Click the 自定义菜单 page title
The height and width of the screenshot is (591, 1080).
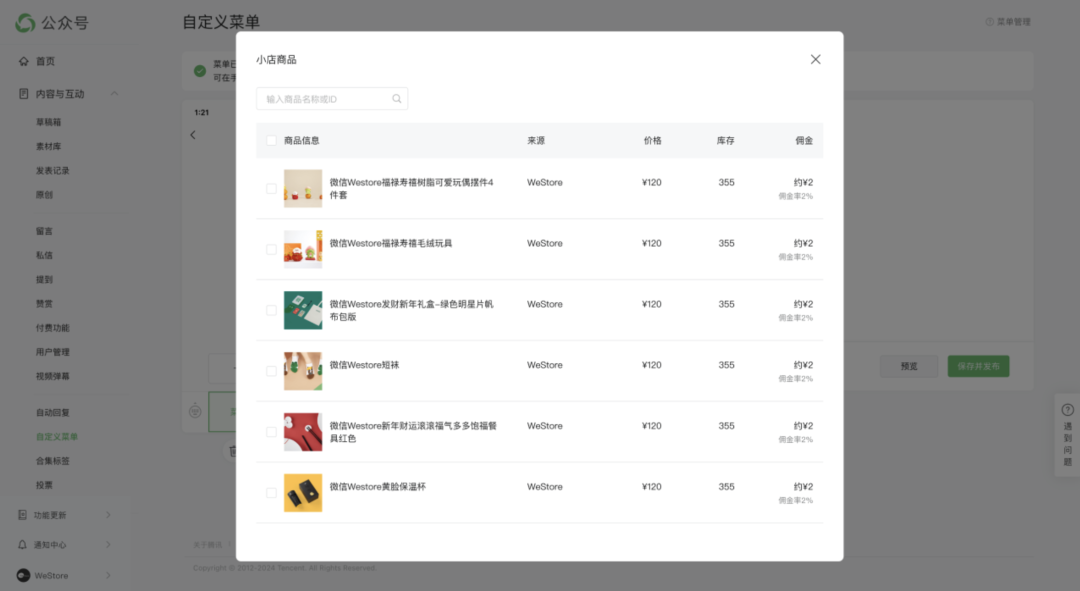[221, 22]
